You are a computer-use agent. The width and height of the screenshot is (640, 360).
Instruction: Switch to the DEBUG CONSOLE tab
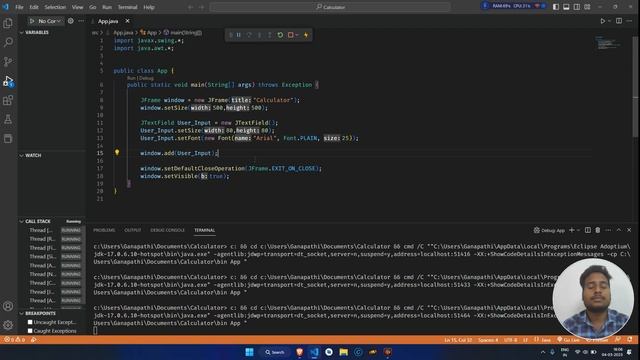pyautogui.click(x=167, y=230)
